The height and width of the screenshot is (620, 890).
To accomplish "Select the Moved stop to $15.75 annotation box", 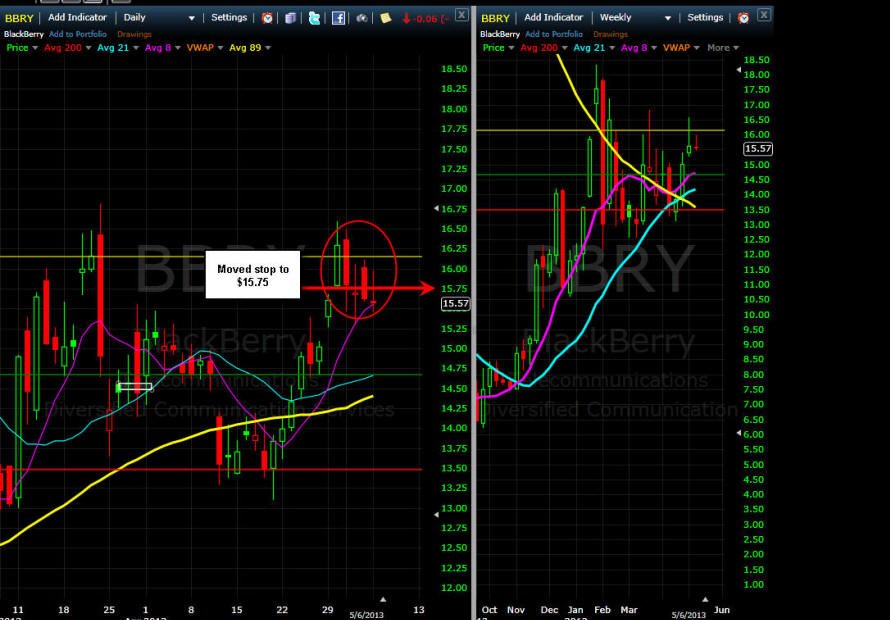I will point(253,275).
